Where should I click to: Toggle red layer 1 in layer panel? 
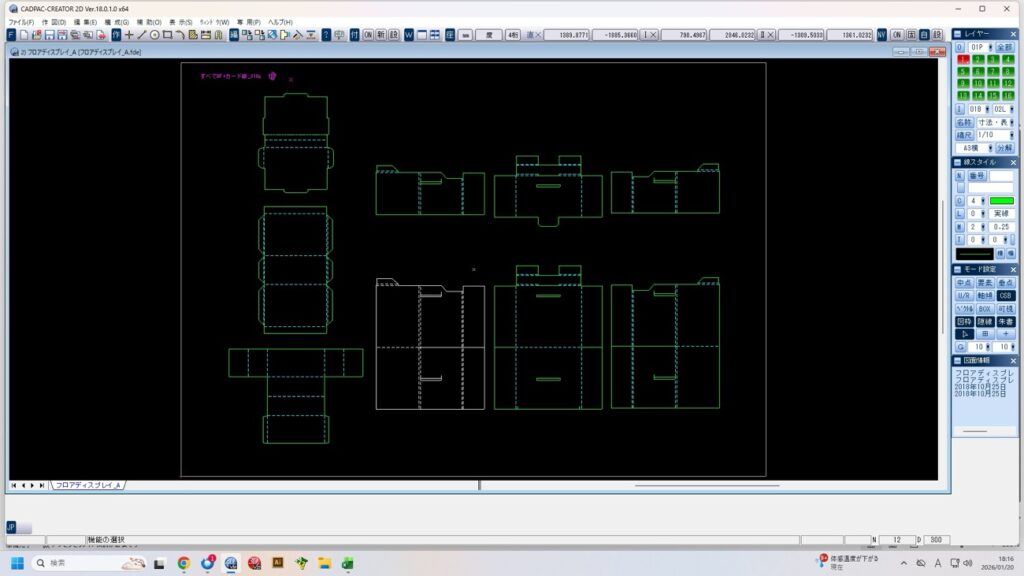point(963,59)
